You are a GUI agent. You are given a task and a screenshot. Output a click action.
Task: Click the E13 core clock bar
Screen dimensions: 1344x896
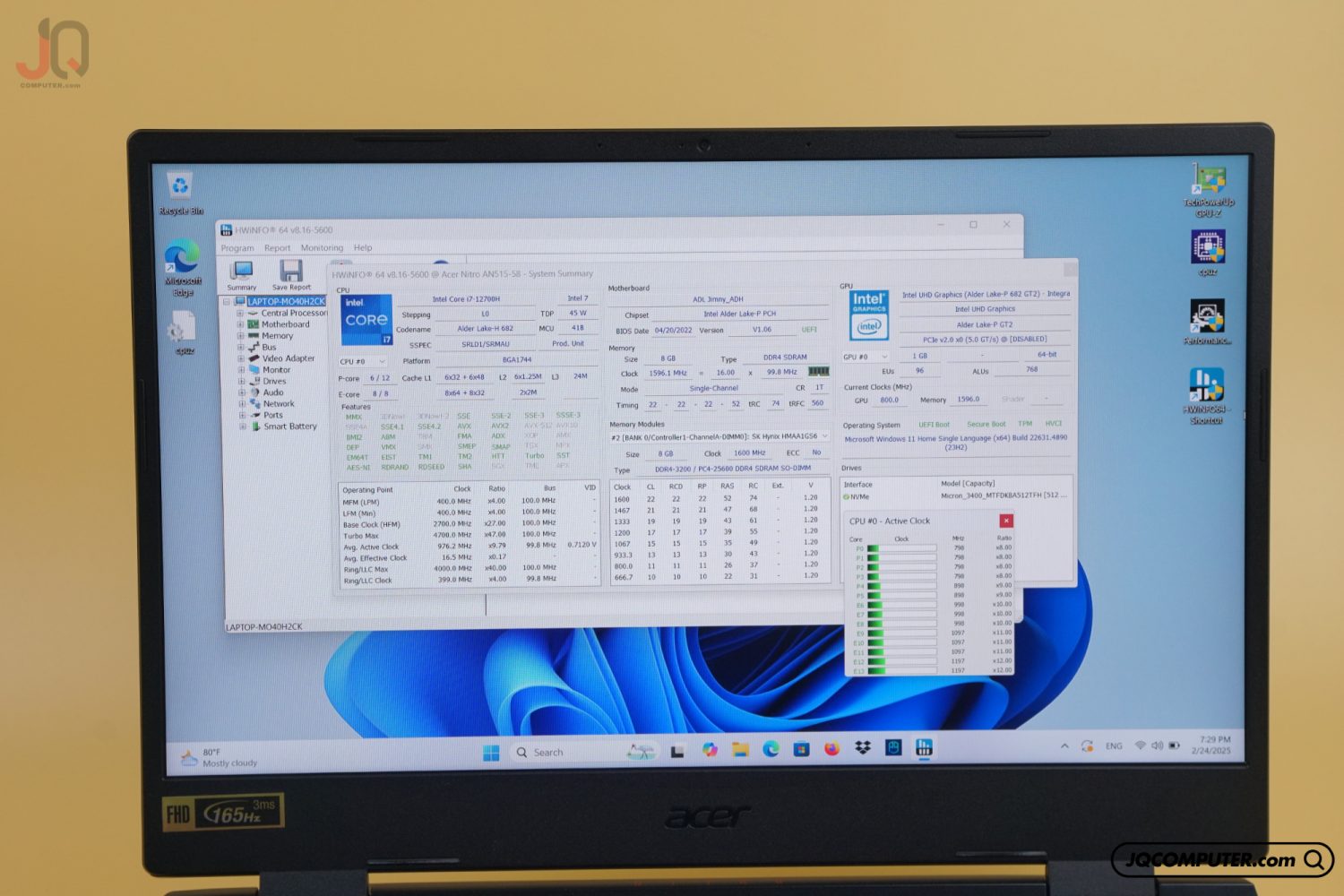902,670
